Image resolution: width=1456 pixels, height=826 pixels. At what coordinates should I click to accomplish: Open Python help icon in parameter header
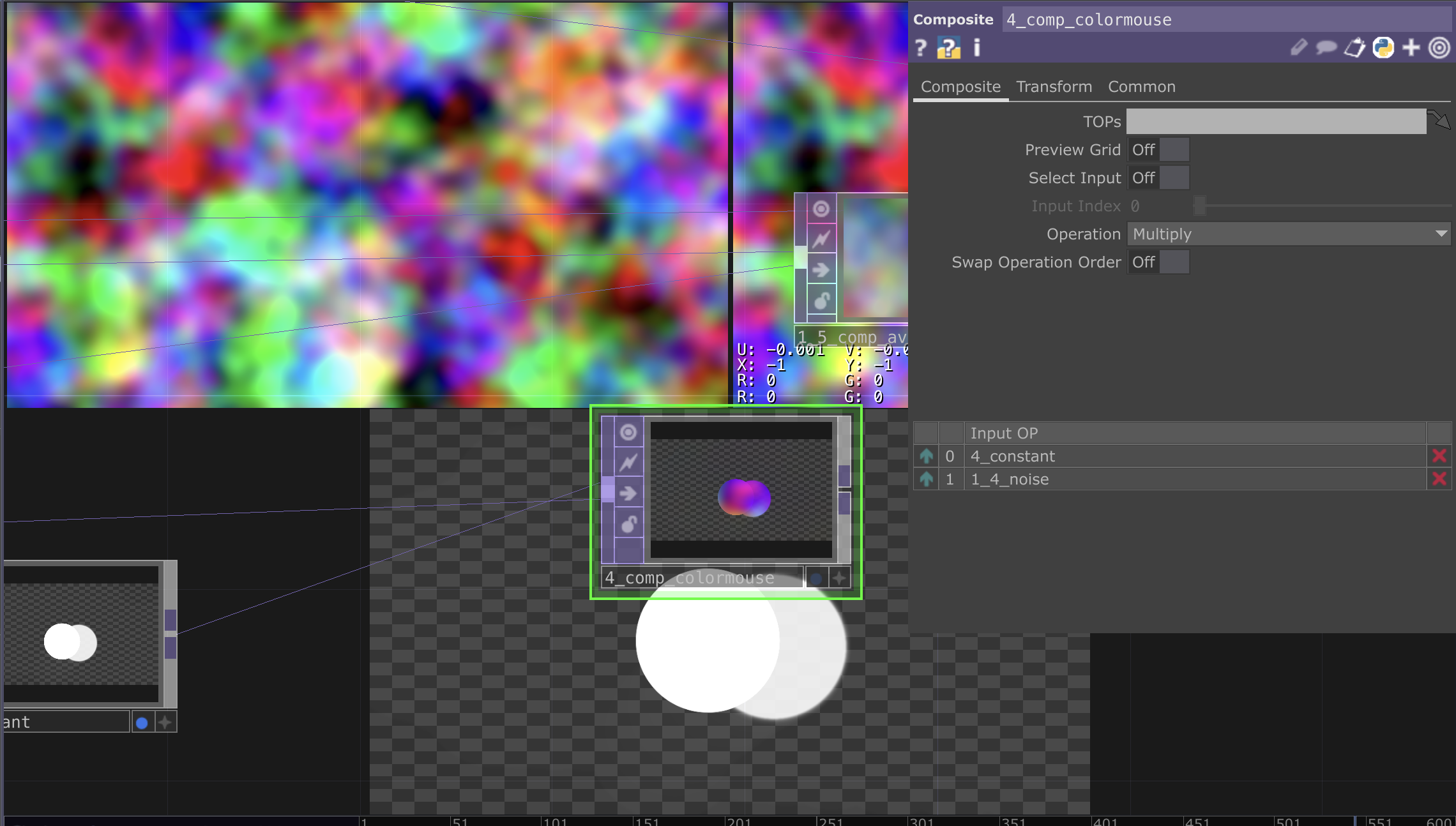click(948, 48)
